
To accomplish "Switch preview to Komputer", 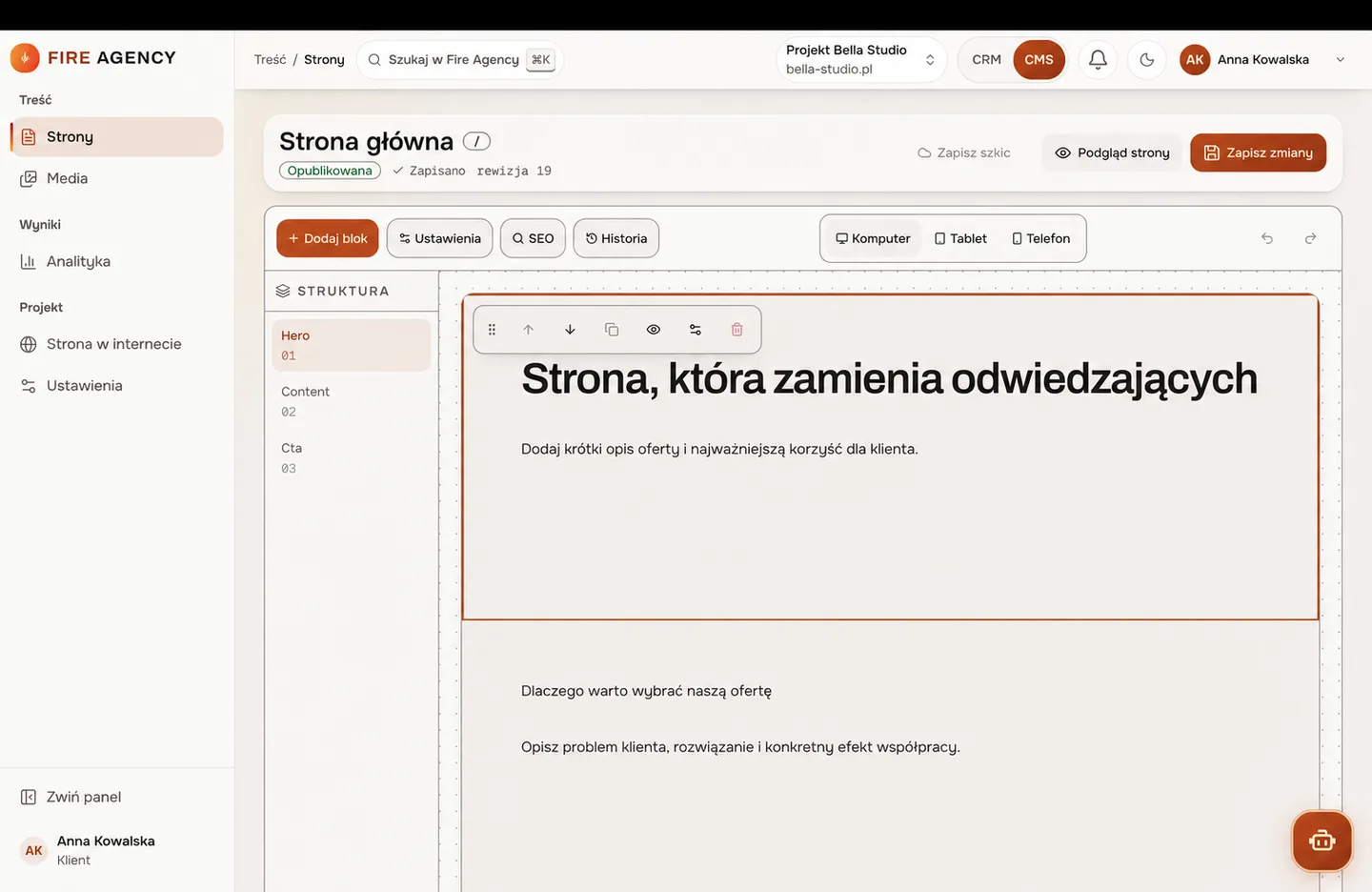I will coord(873,238).
